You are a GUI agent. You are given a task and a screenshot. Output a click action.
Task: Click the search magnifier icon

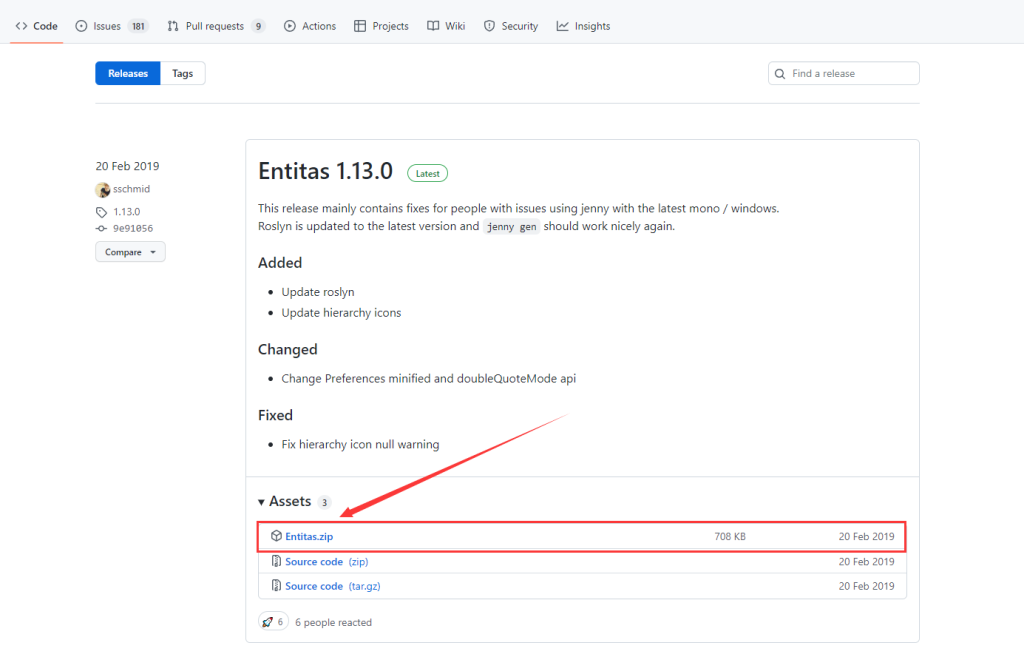click(780, 74)
